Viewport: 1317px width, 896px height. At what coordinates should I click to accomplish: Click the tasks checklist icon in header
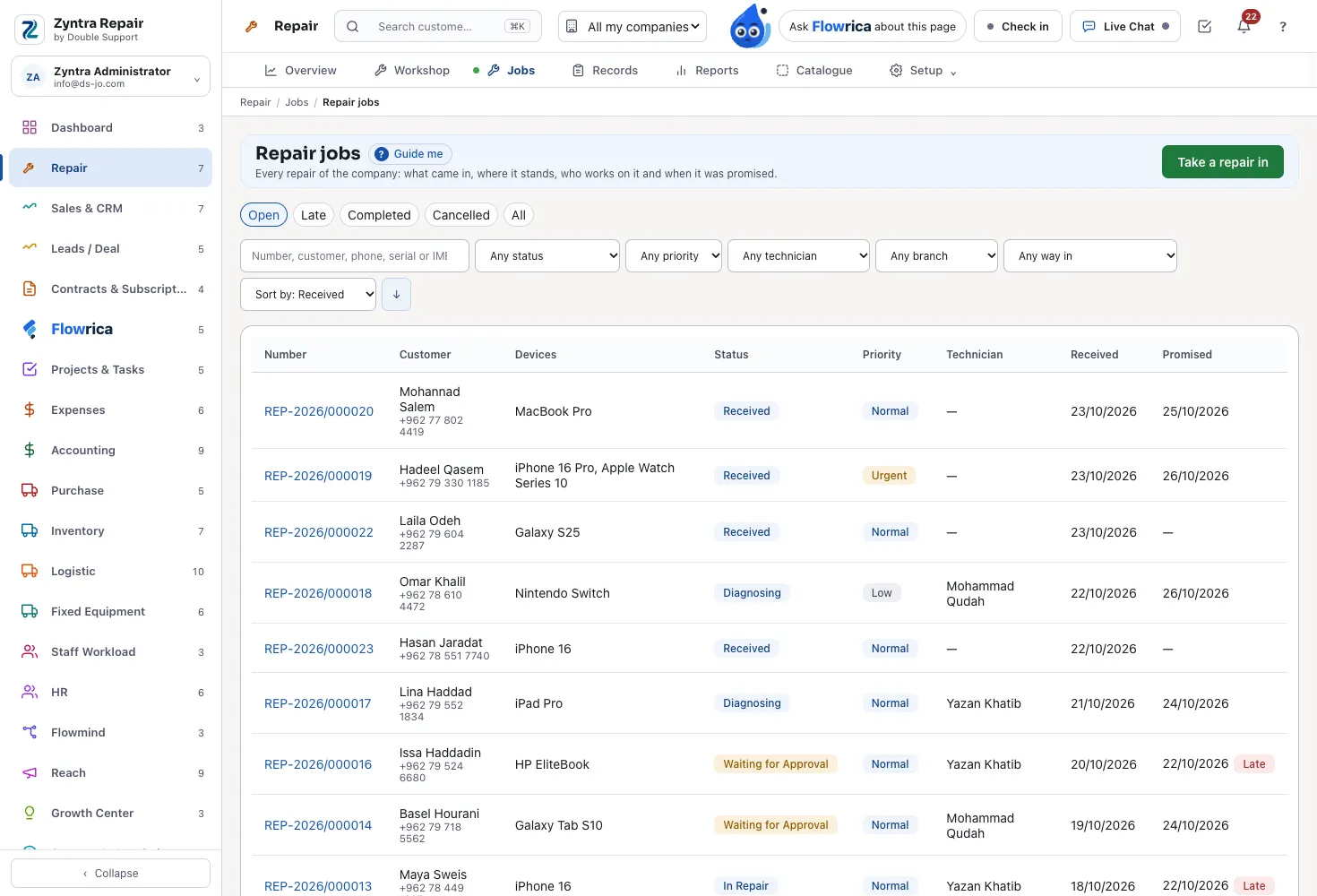click(1204, 26)
